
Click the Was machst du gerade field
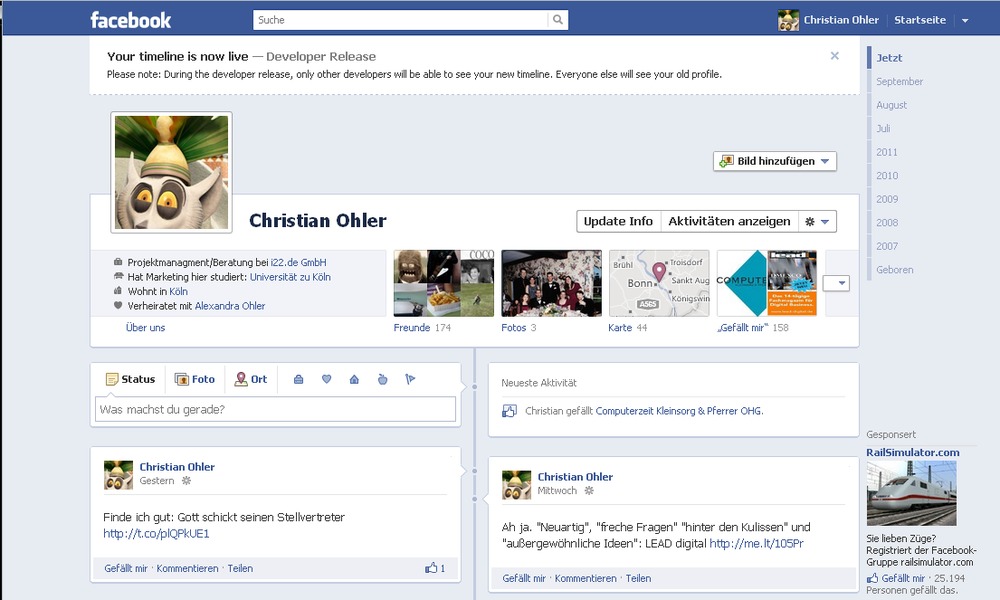[275, 409]
